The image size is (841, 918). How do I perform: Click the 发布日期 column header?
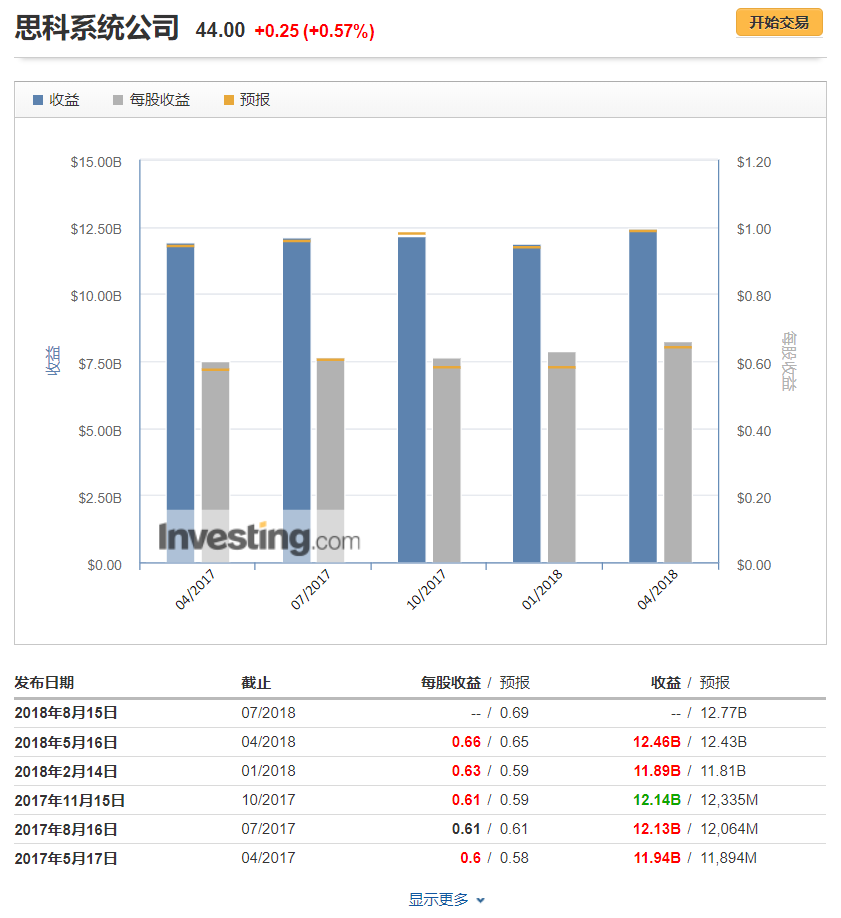coord(45,683)
